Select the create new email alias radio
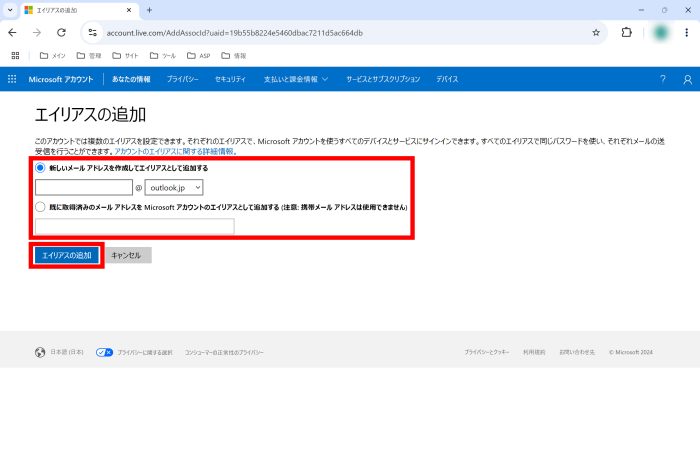700x453 pixels. pos(41,168)
